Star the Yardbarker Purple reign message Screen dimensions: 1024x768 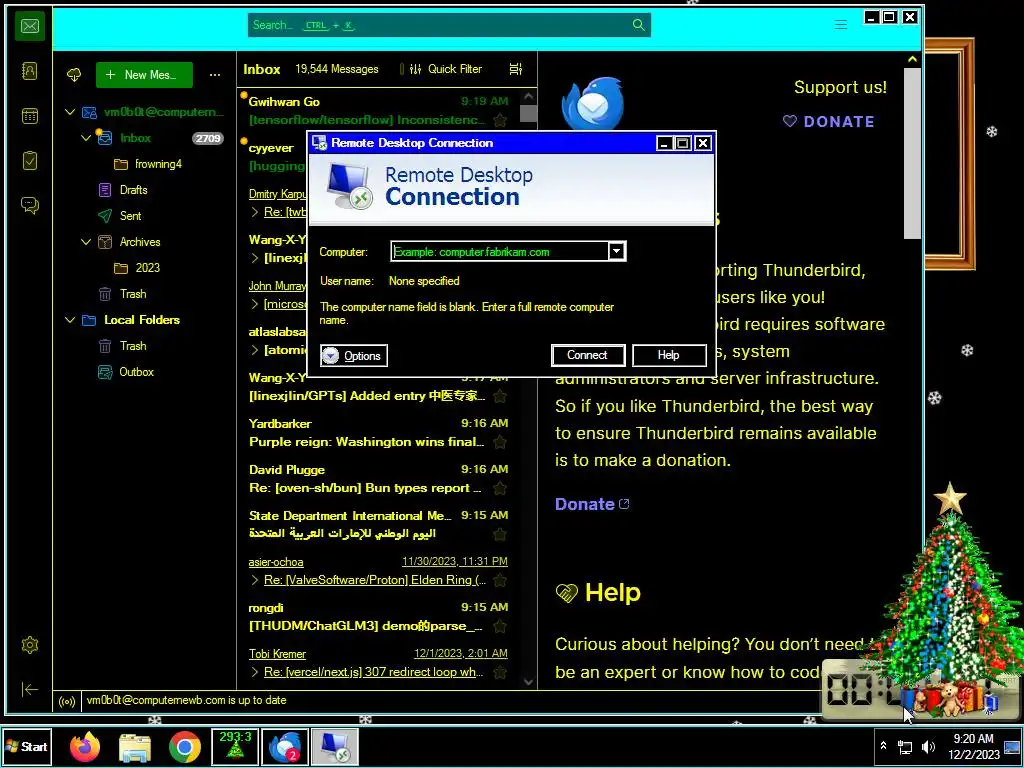click(x=500, y=442)
